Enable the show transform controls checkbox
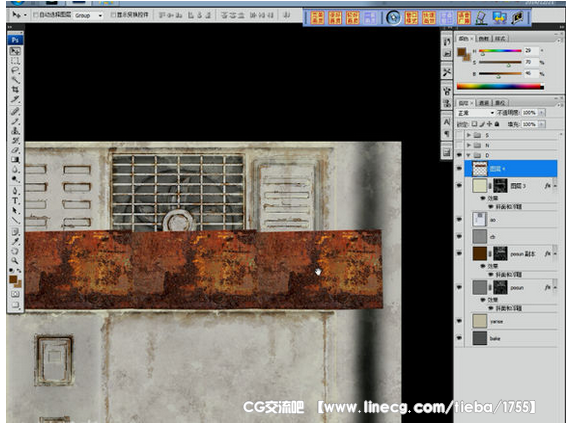The width and height of the screenshot is (568, 424). click(x=113, y=15)
